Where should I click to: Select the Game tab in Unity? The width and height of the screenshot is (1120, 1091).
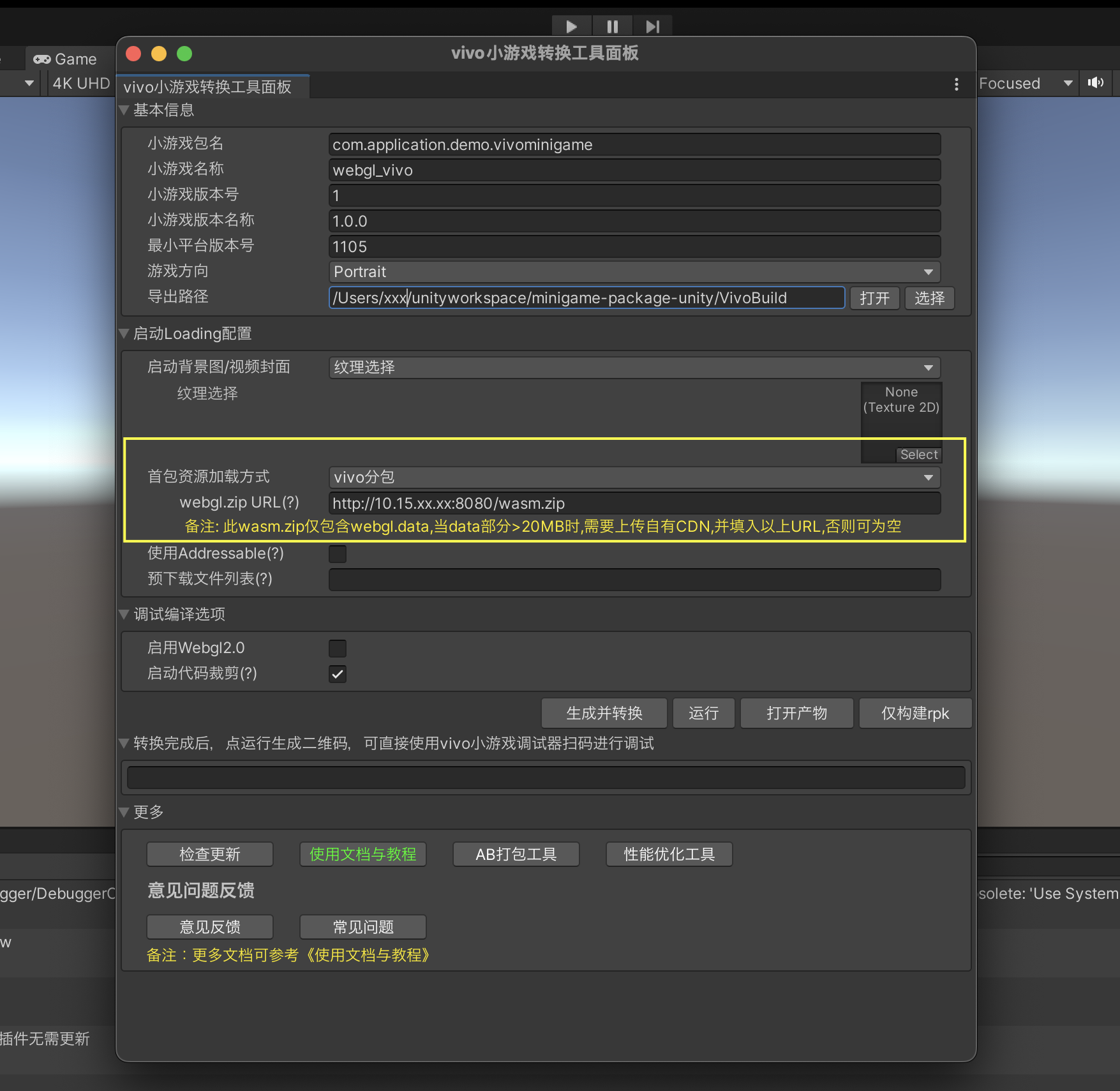66,59
